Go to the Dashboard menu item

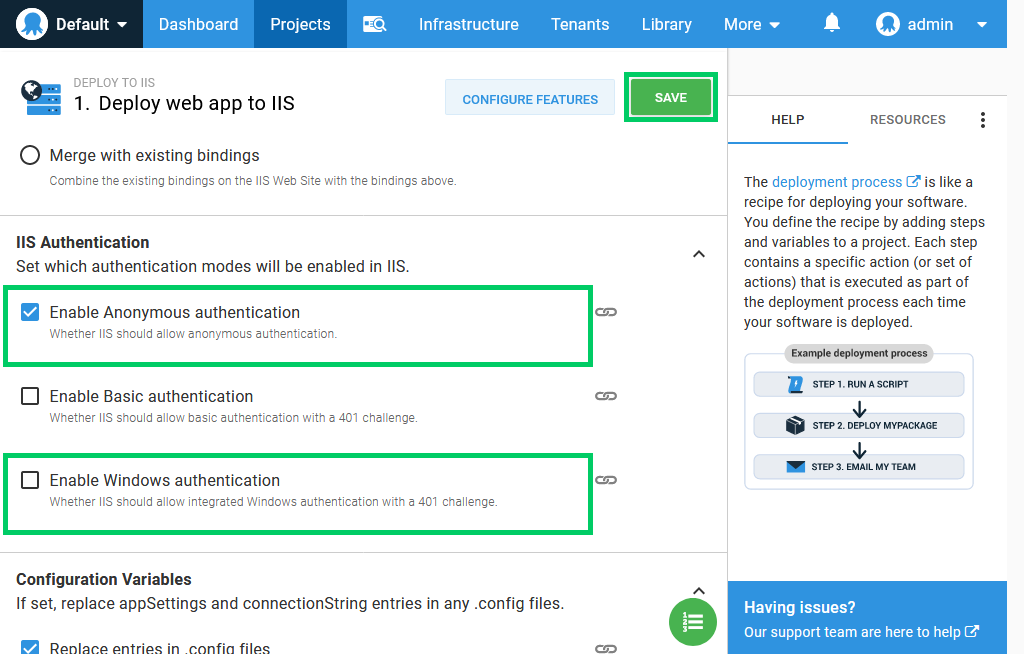(199, 24)
